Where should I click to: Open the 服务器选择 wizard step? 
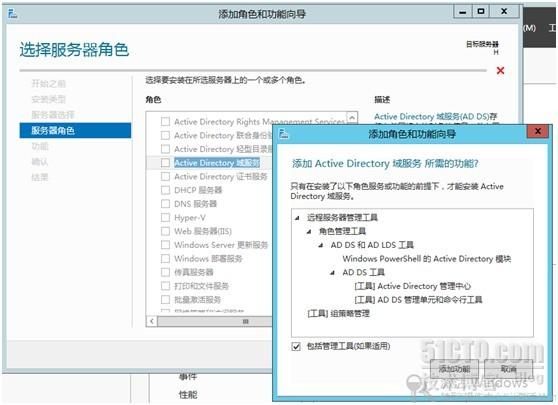(x=53, y=115)
